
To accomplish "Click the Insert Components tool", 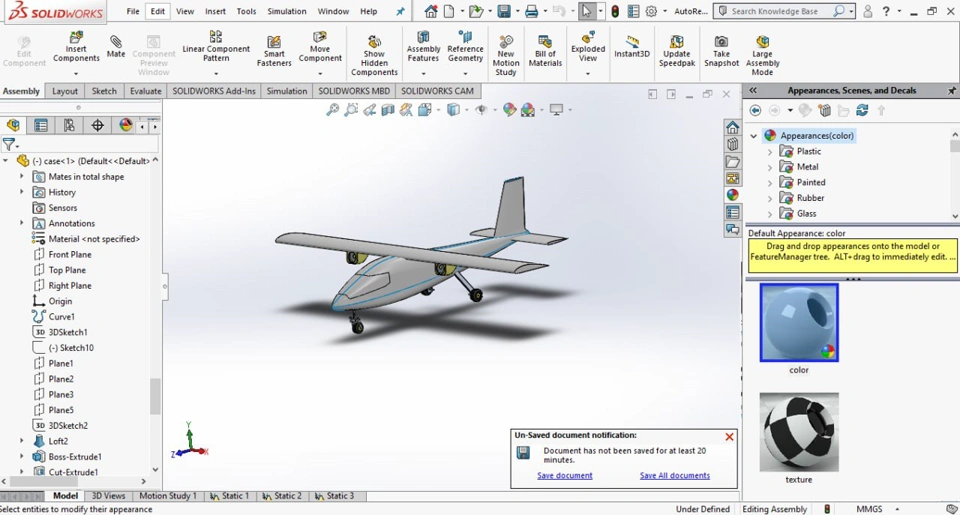I will pyautogui.click(x=76, y=48).
